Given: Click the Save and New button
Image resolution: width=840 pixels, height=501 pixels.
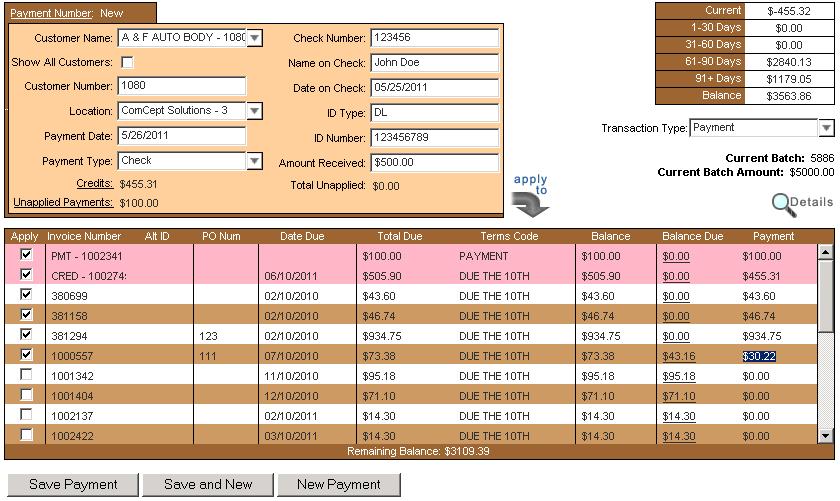Looking at the screenshot, I should pos(208,485).
